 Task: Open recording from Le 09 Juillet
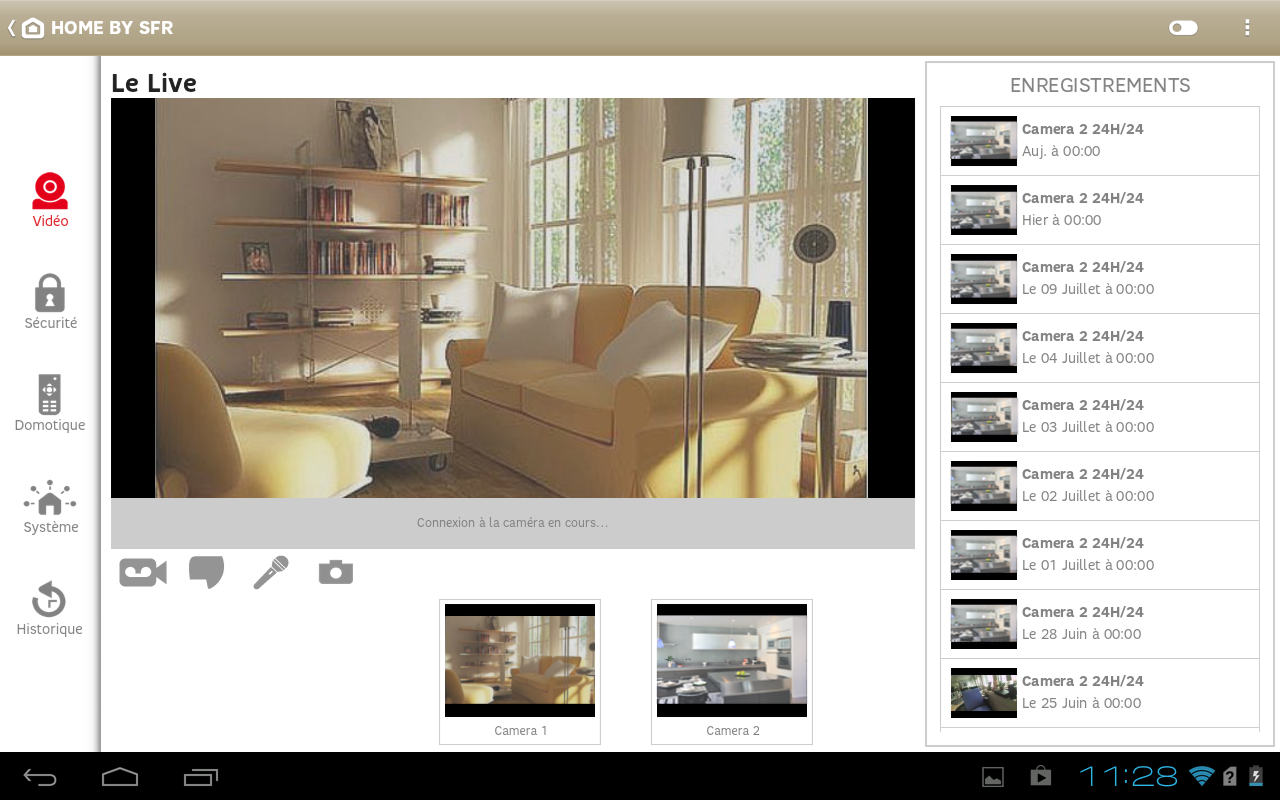coord(1100,278)
